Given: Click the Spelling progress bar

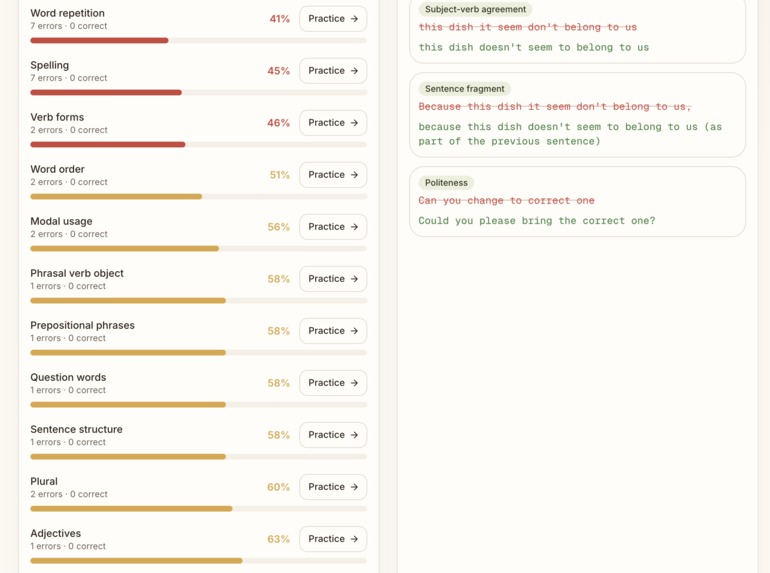Looking at the screenshot, I should (x=198, y=92).
